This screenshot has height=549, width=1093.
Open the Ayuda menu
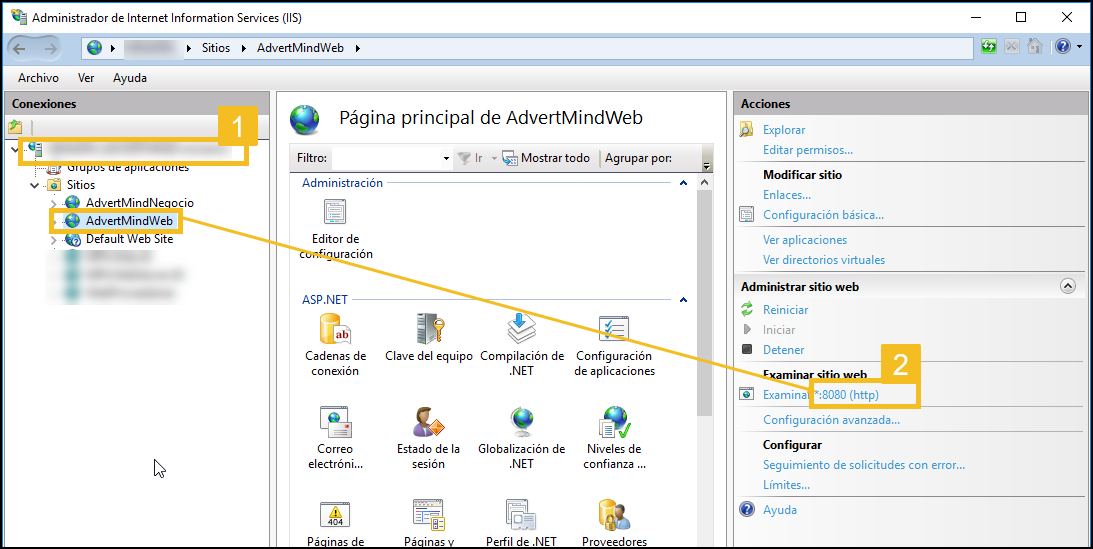[x=130, y=78]
